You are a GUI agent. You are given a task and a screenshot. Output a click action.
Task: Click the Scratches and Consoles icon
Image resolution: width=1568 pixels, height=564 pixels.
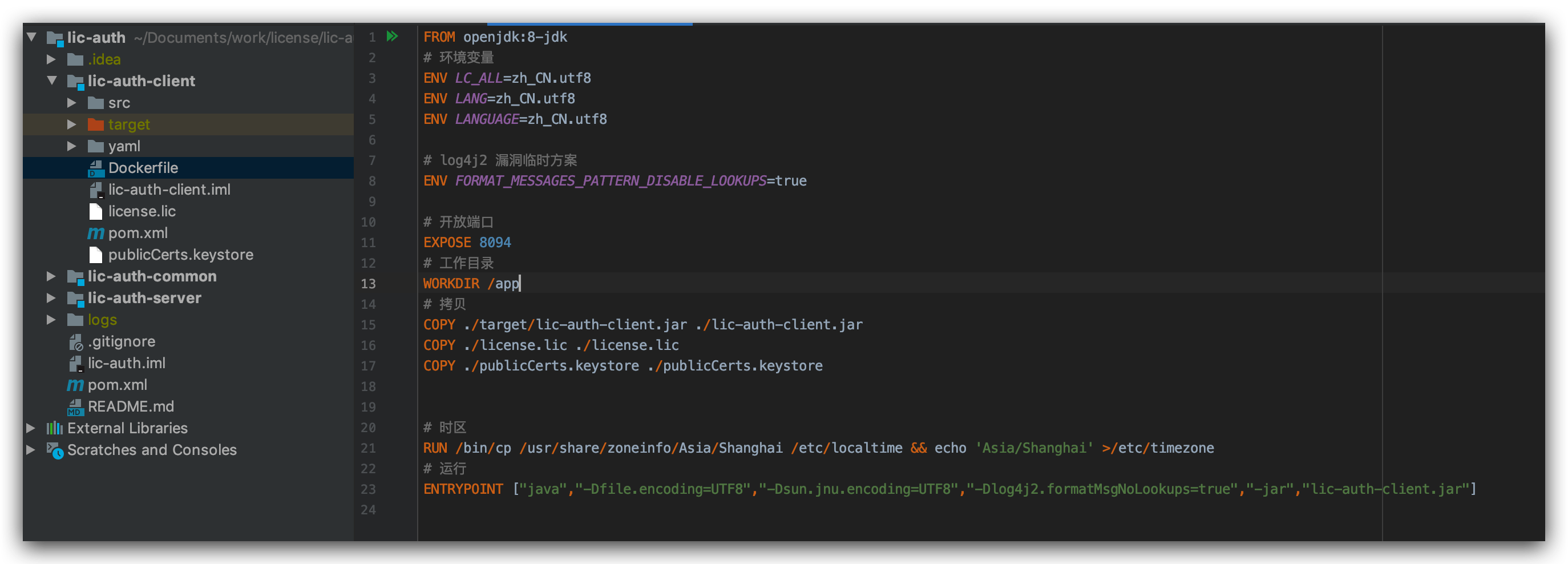click(x=55, y=450)
